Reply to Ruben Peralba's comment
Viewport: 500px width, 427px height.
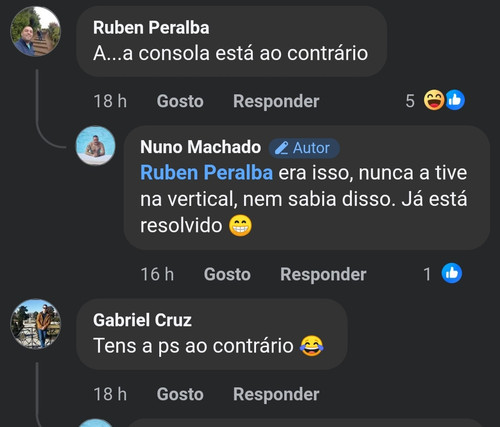point(276,101)
